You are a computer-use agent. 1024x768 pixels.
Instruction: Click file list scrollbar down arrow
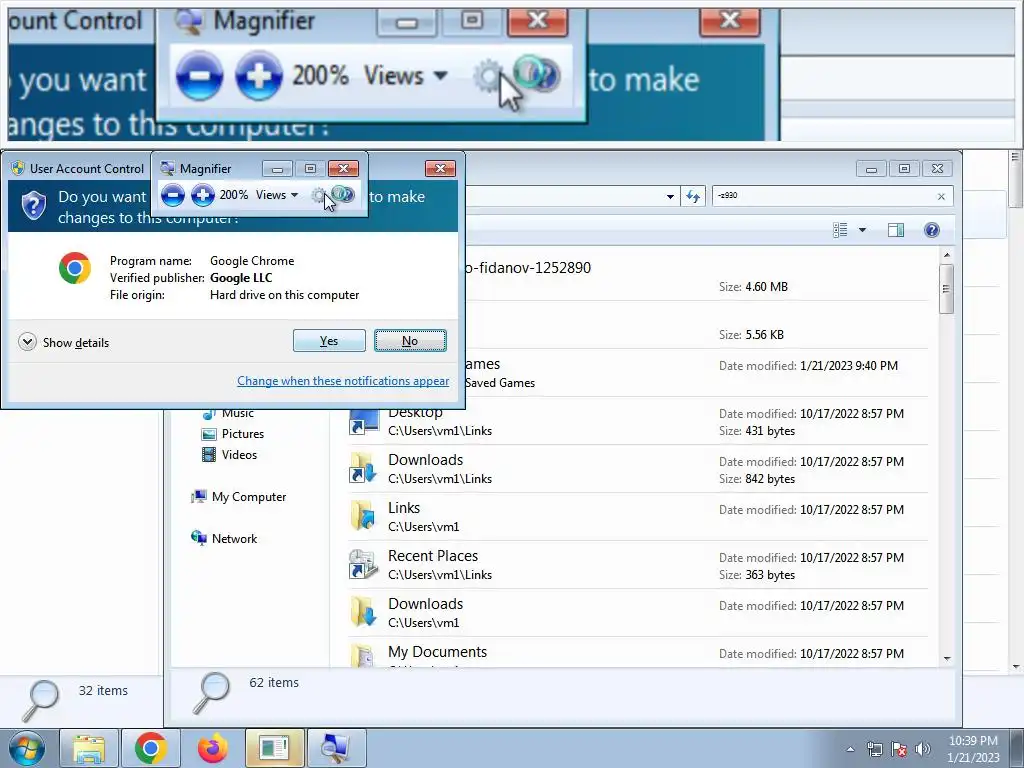[947, 659]
